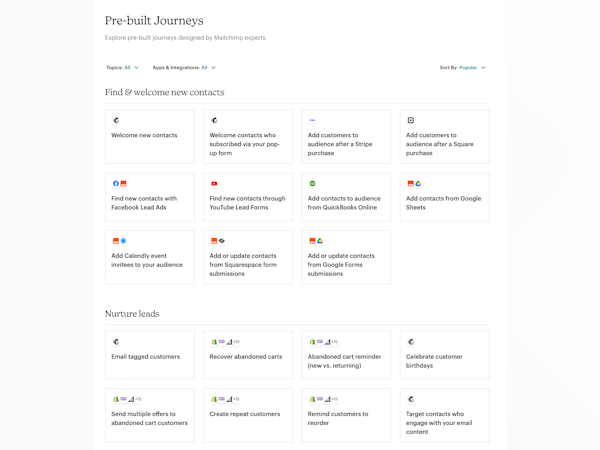Click the YouTube icon on Lead Forms card
This screenshot has height=450, width=600.
tap(214, 184)
